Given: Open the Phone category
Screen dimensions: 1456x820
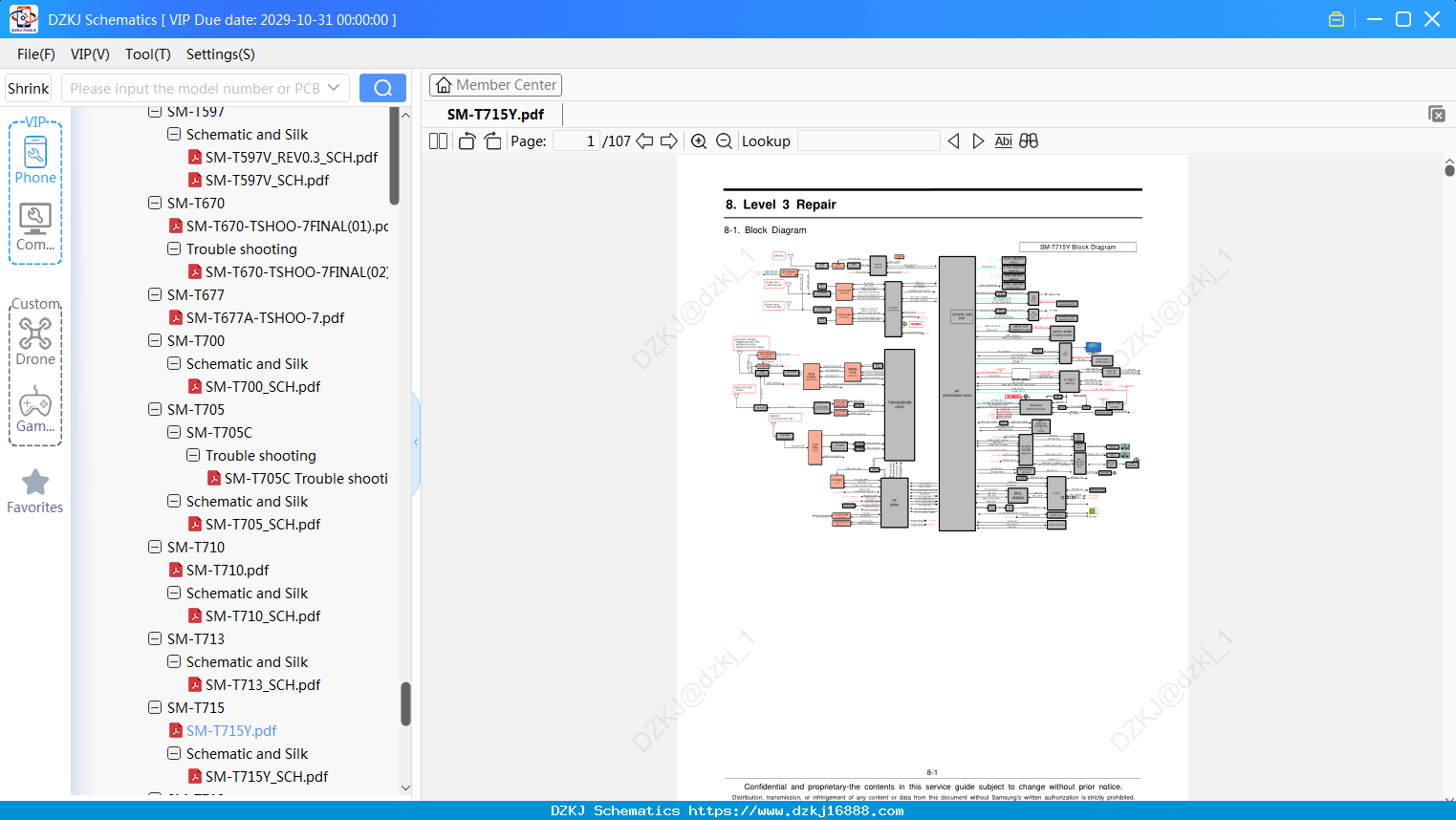Looking at the screenshot, I should point(35,160).
